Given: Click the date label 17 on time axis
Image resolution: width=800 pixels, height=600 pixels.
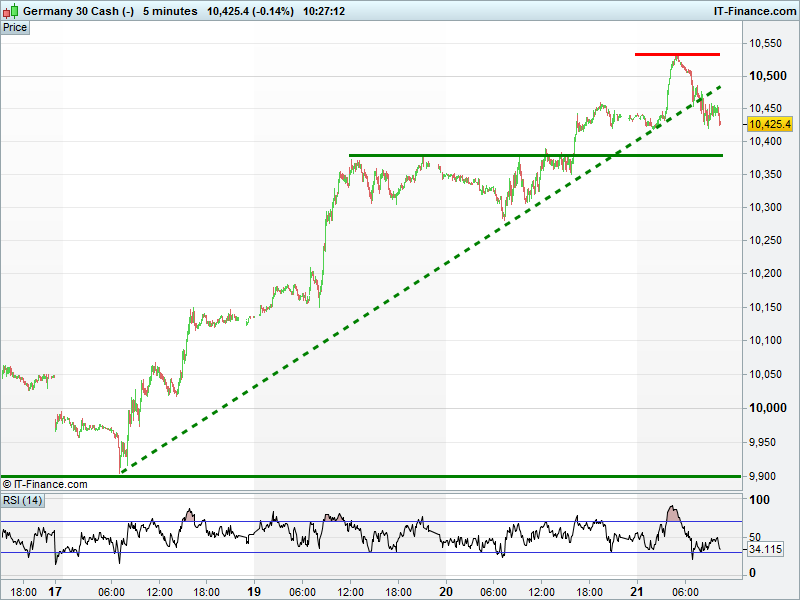Looking at the screenshot, I should [x=55, y=592].
